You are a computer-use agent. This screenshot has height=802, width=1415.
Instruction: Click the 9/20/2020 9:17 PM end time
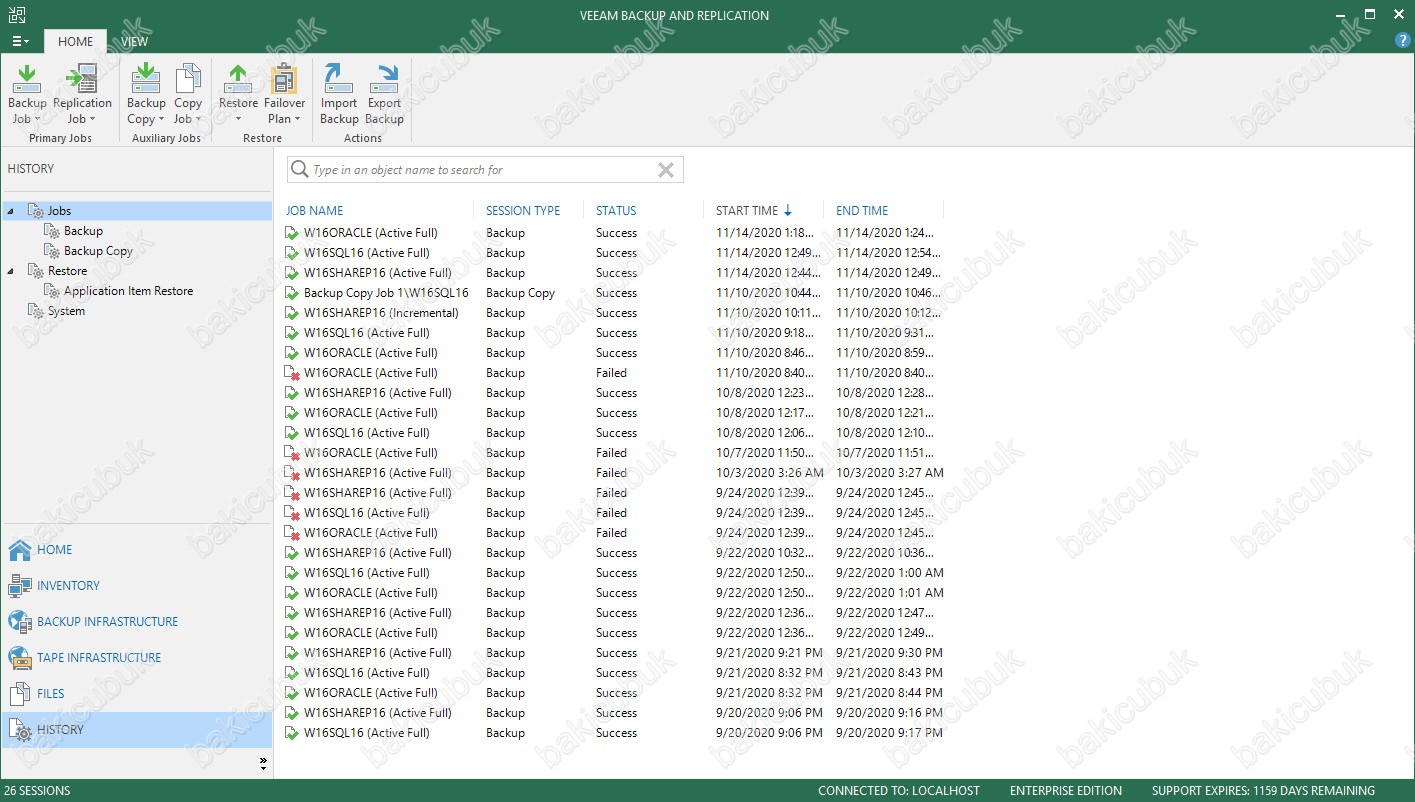click(889, 733)
